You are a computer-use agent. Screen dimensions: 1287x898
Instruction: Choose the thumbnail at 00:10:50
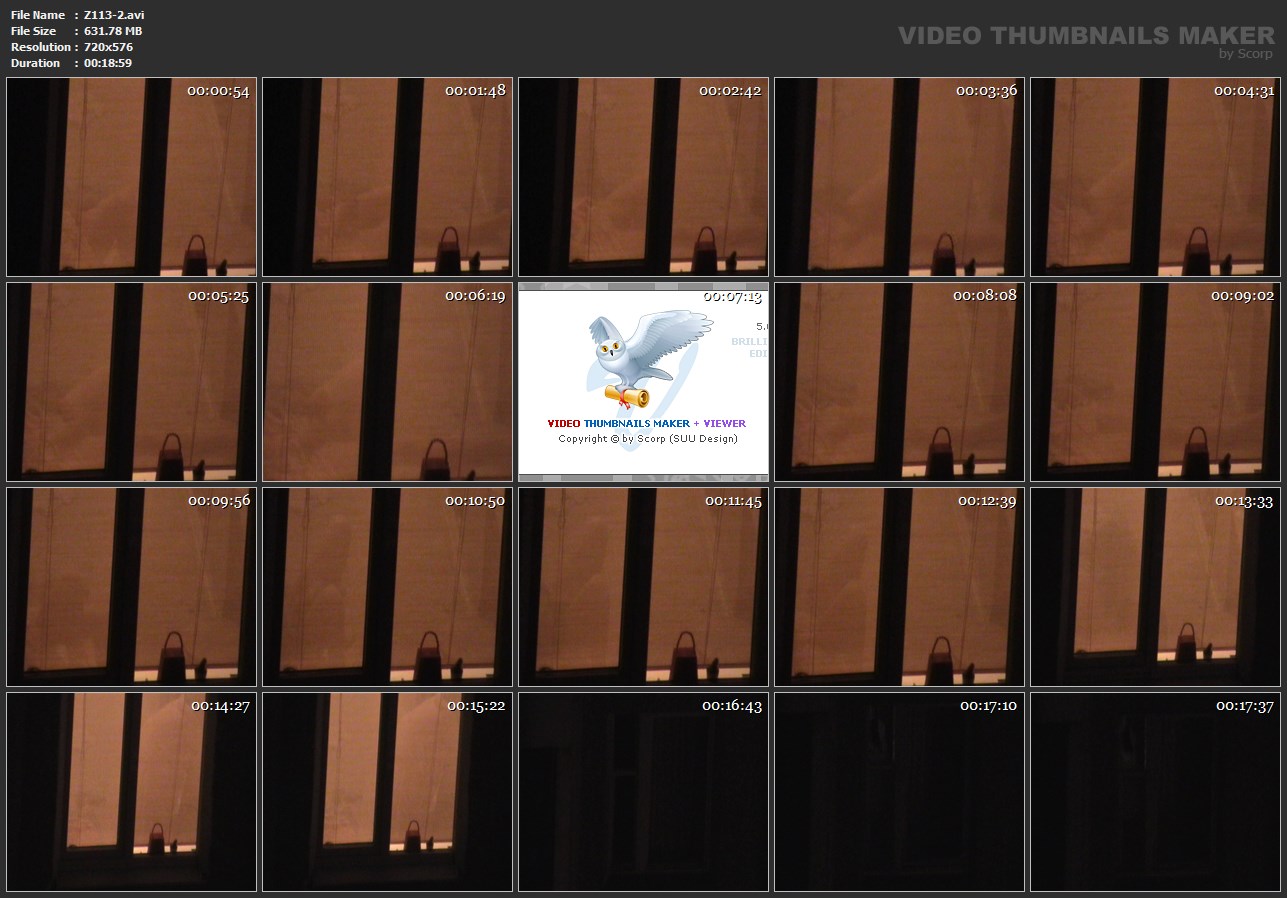pyautogui.click(x=387, y=587)
